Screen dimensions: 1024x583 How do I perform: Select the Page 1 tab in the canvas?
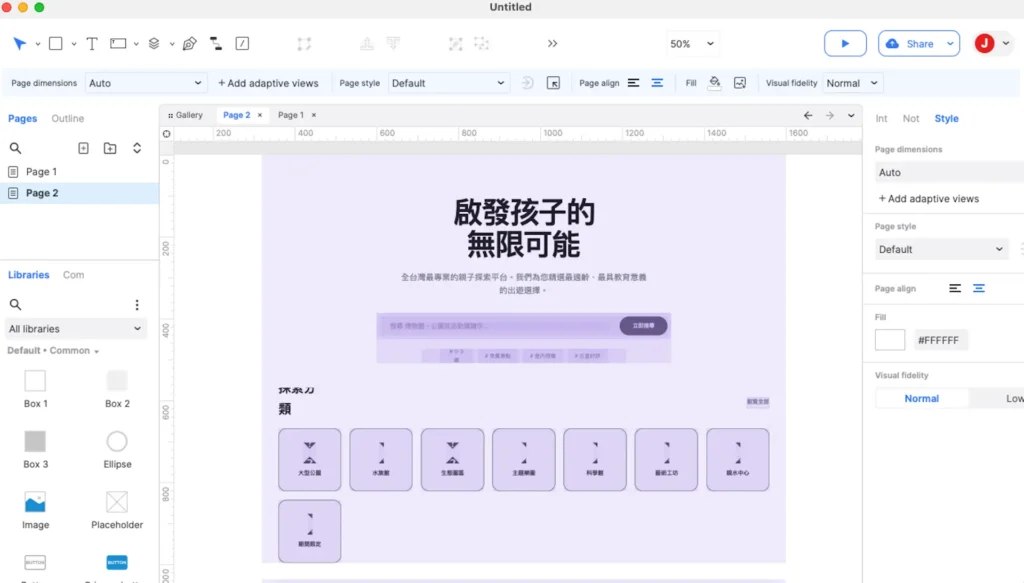290,115
